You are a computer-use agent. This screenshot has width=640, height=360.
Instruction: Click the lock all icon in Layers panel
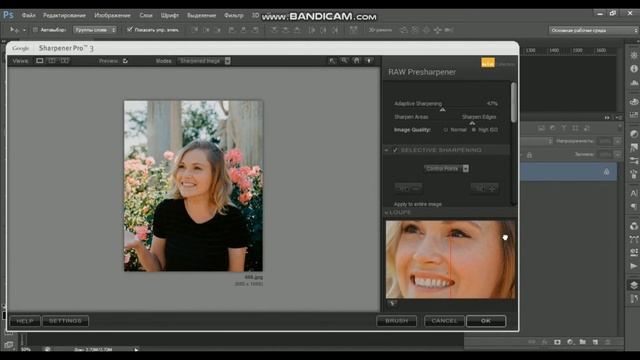coord(529,155)
